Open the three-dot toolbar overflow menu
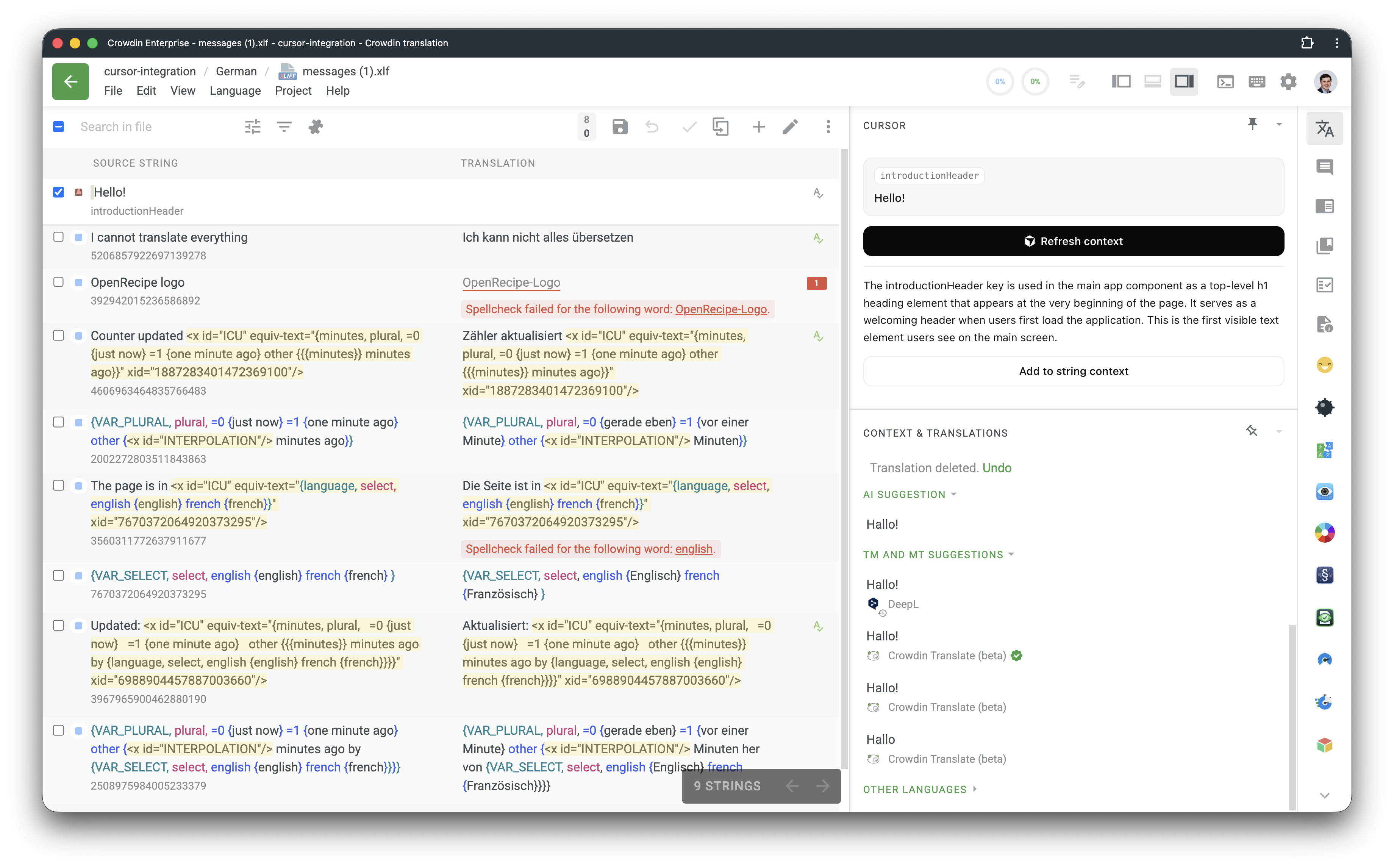The image size is (1394, 868). pyautogui.click(x=827, y=126)
